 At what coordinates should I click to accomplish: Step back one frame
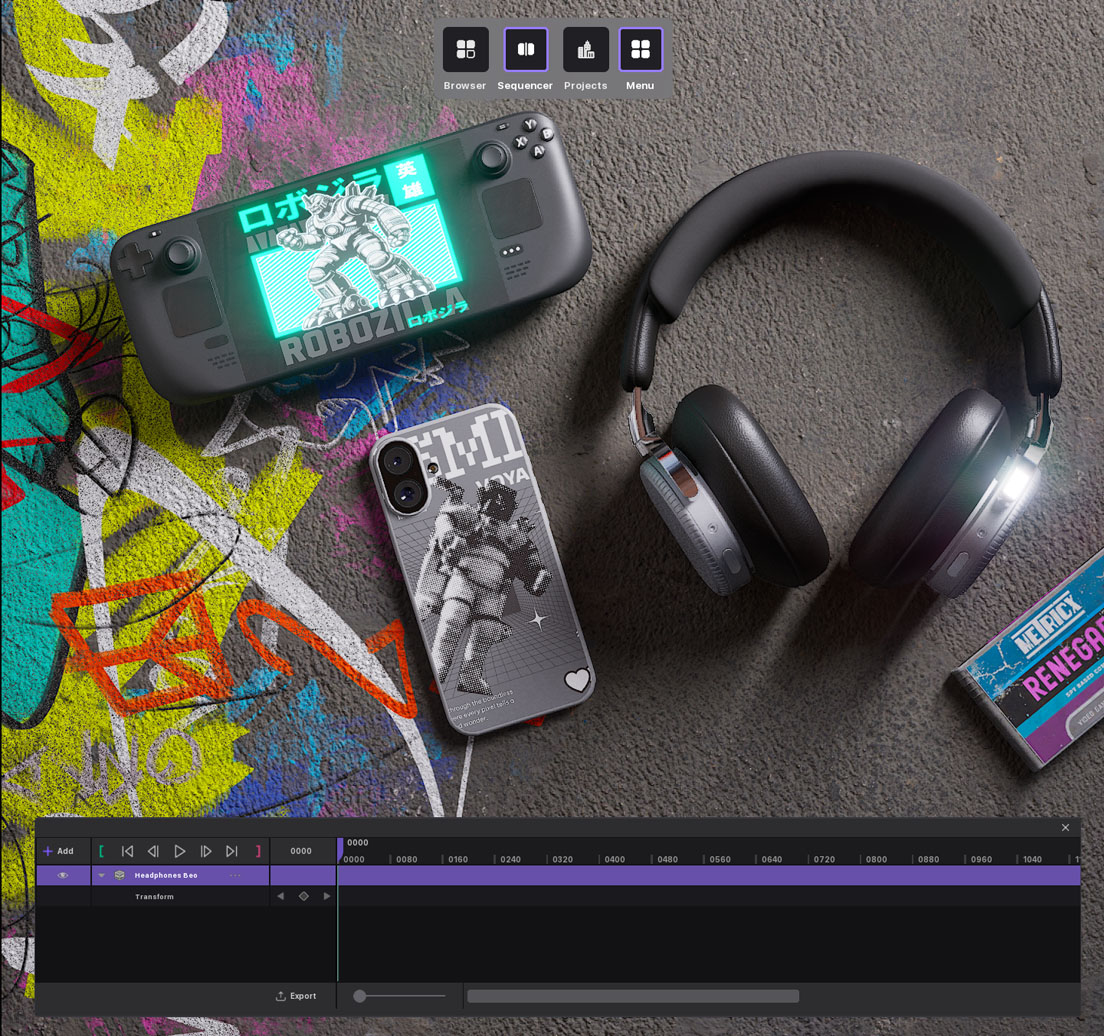click(x=153, y=851)
